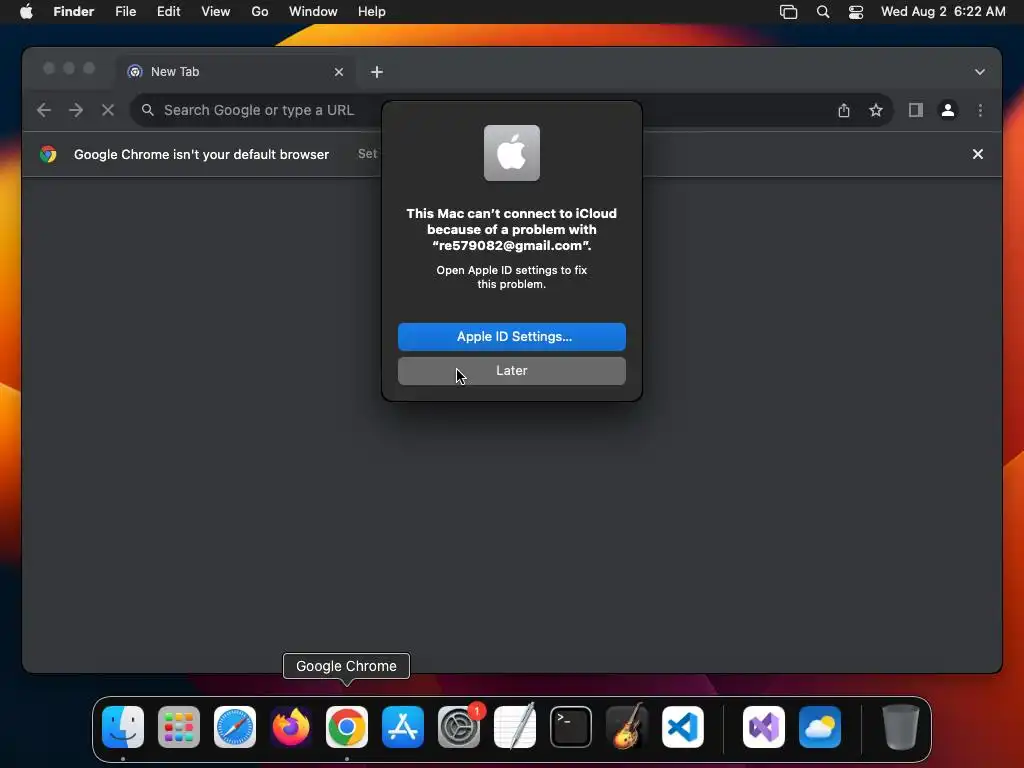Open the Edit menu
Viewport: 1024px width, 768px height.
point(168,12)
